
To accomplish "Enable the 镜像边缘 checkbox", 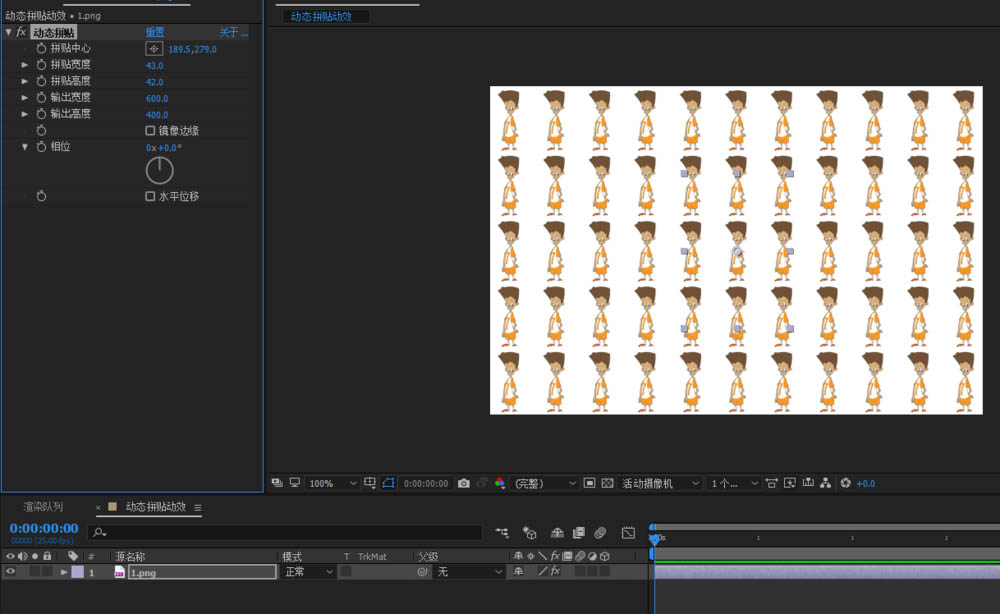I will (150, 131).
